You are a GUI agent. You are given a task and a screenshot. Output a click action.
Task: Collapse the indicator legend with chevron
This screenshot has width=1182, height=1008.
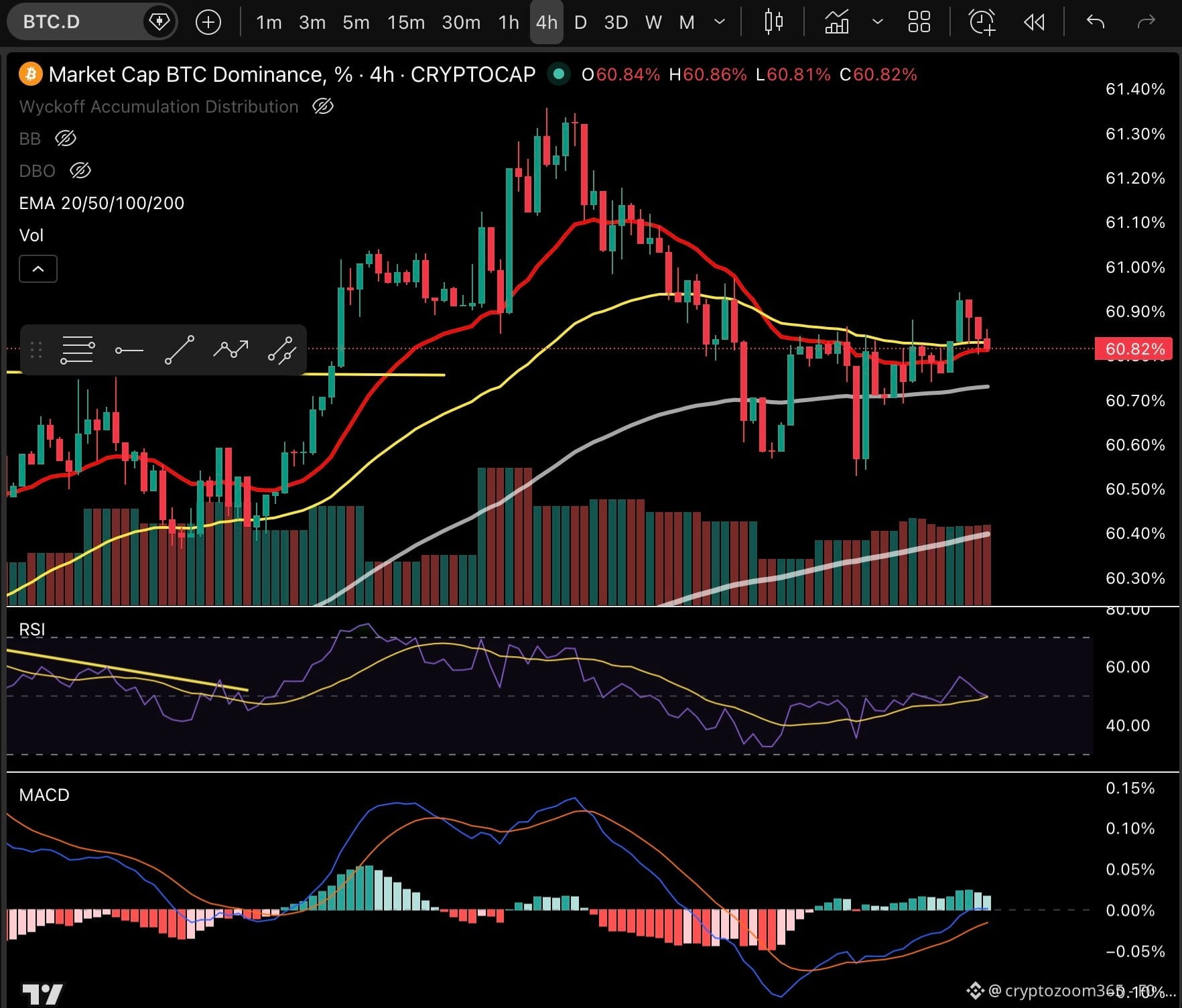pos(38,269)
